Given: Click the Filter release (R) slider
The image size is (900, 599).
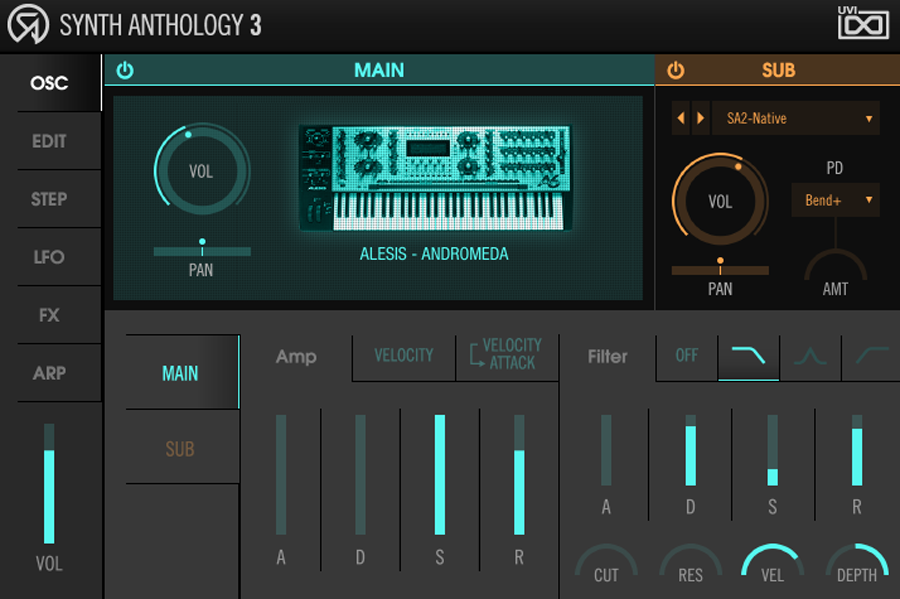Looking at the screenshot, I should point(856,450).
